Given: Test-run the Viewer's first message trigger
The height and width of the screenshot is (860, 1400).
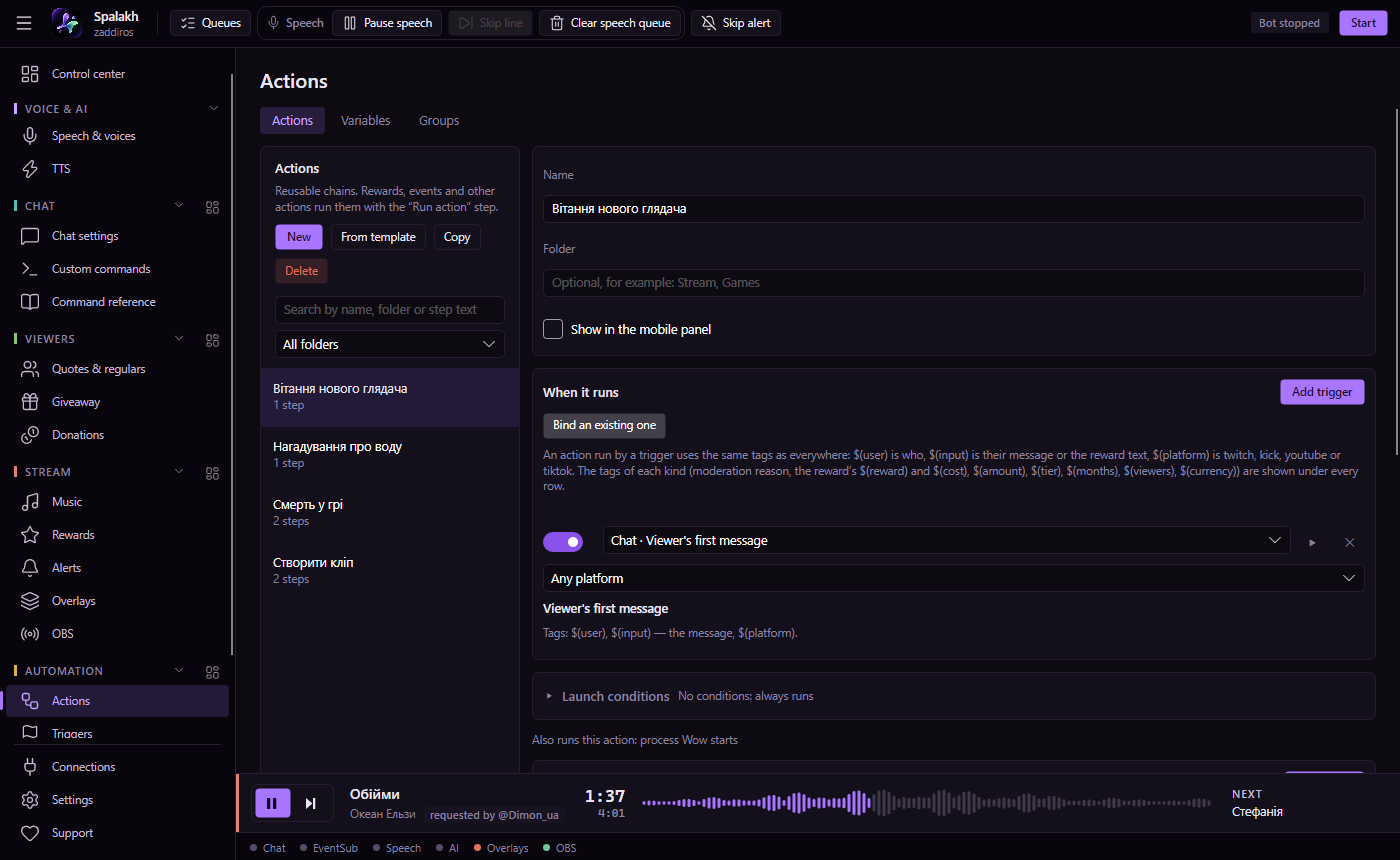Looking at the screenshot, I should (1312, 542).
